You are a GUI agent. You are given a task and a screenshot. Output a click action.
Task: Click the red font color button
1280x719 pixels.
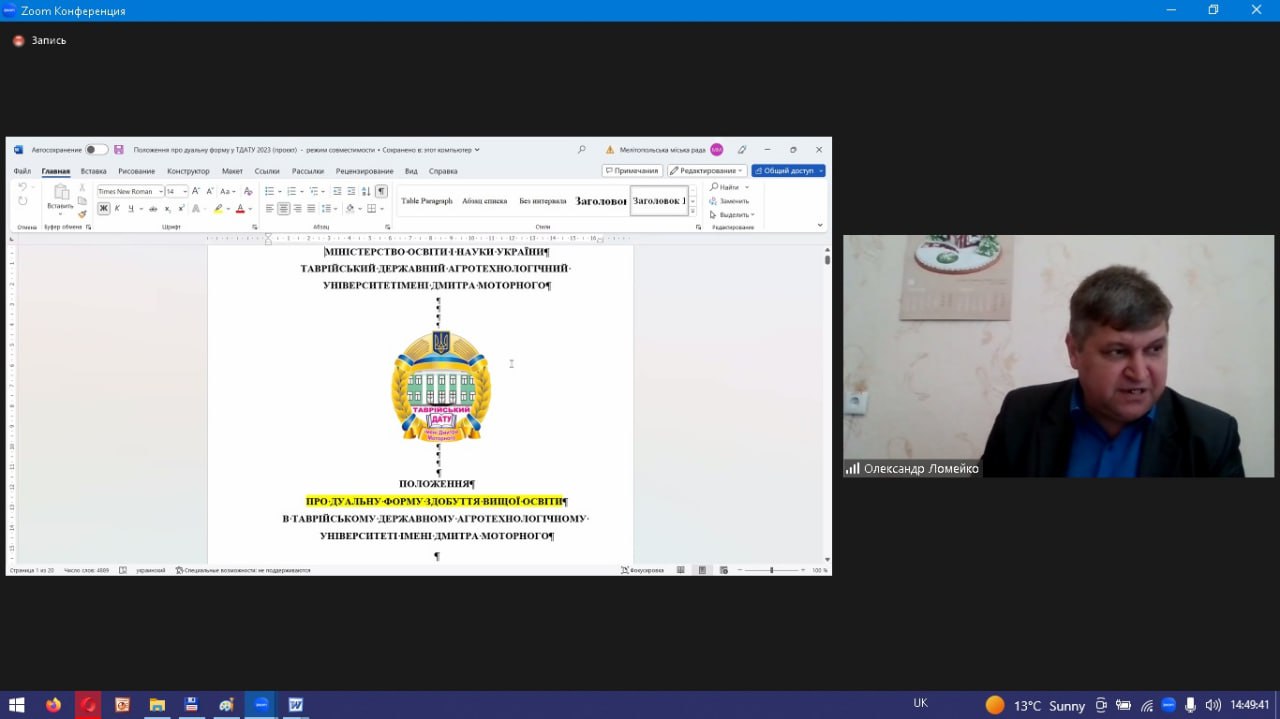[240, 209]
